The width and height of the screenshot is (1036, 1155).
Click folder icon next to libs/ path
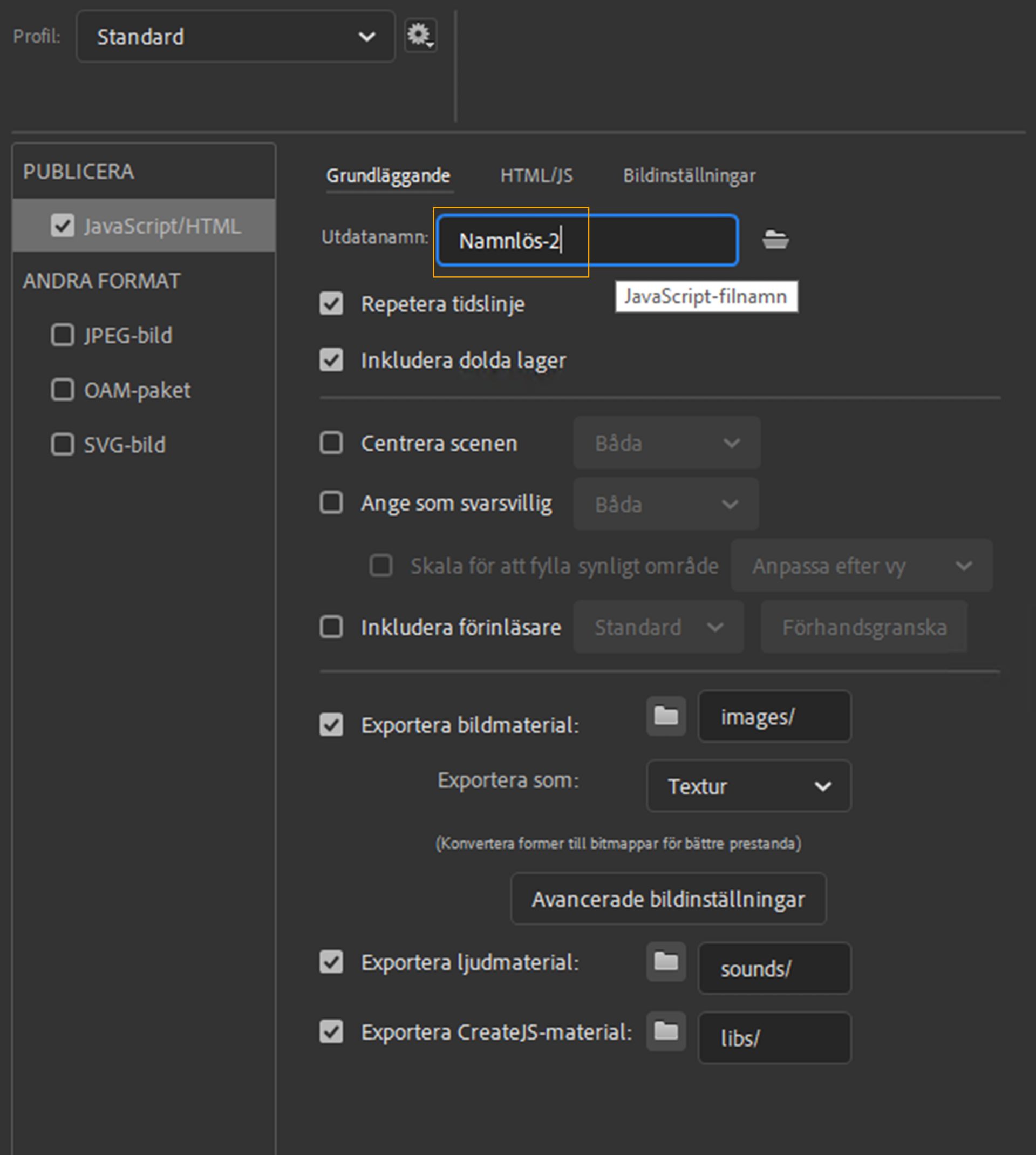[665, 1031]
